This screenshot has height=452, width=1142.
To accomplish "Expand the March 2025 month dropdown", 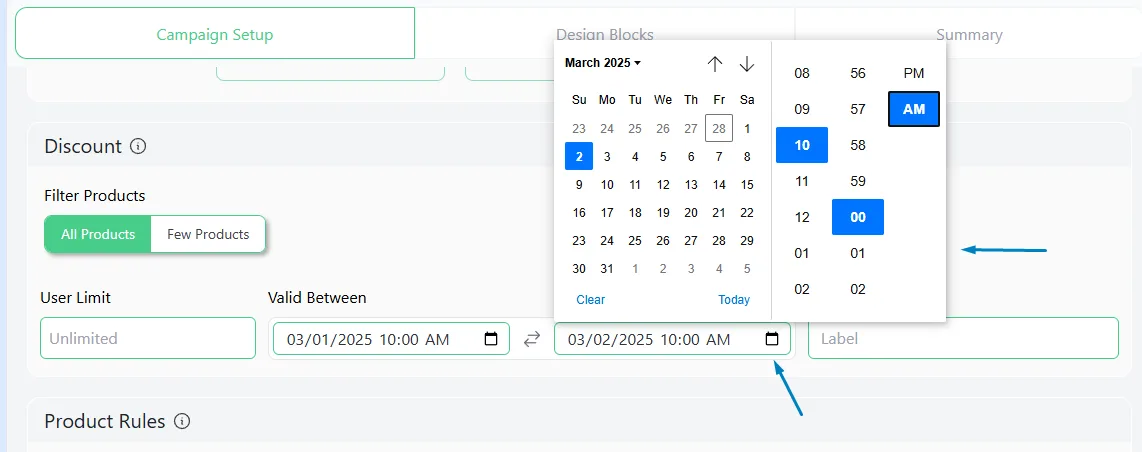I will coord(603,63).
